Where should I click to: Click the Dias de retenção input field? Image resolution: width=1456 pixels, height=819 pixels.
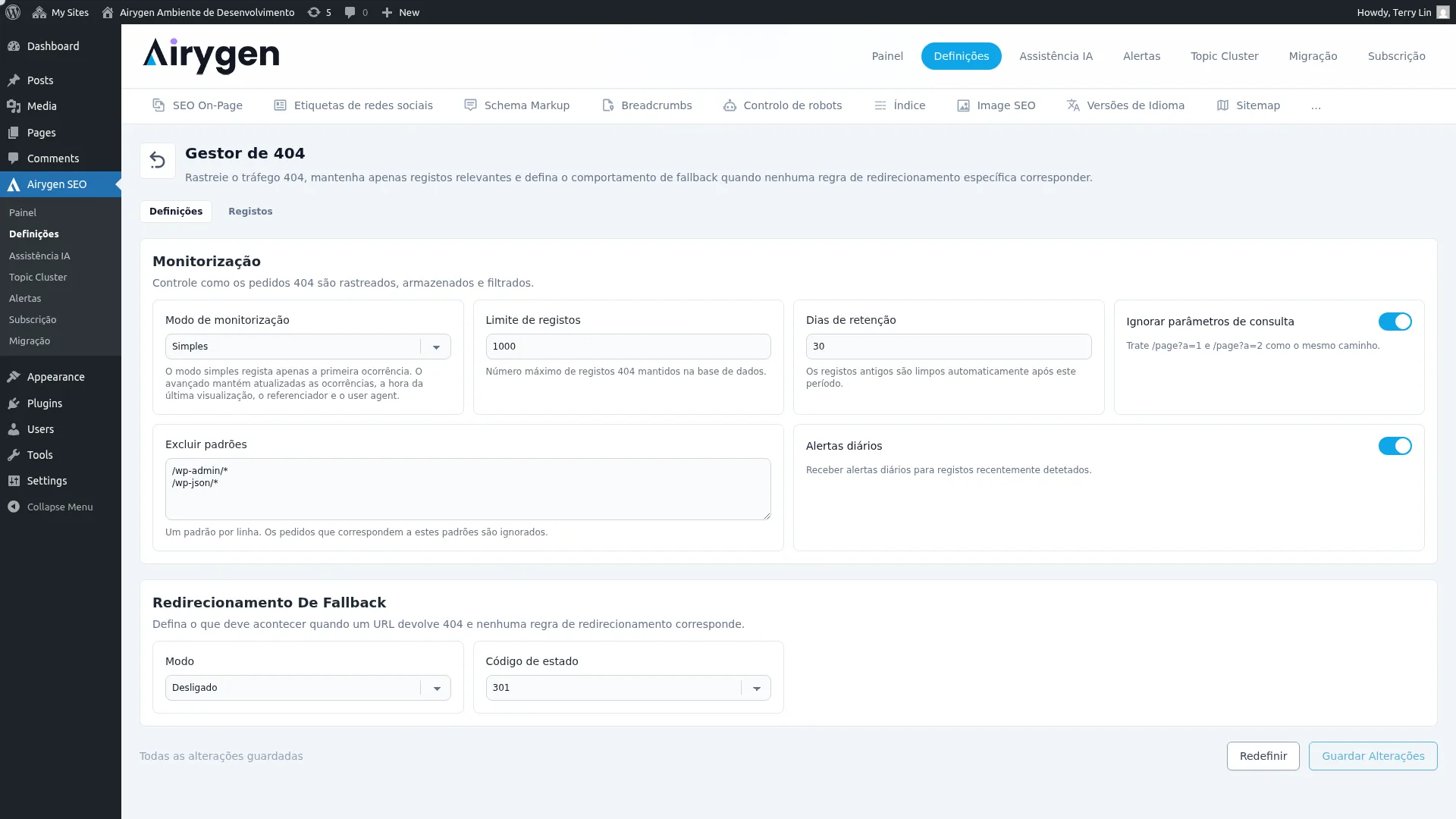pyautogui.click(x=949, y=347)
